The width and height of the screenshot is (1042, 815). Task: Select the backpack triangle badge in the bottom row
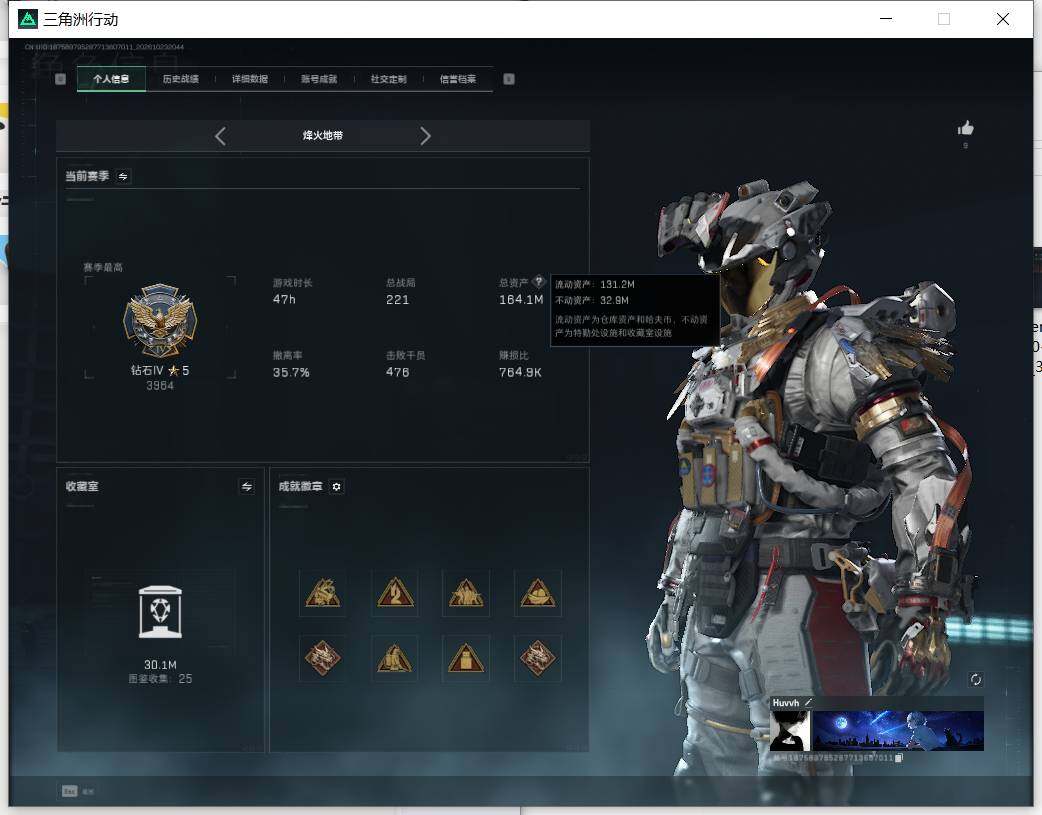coord(466,658)
